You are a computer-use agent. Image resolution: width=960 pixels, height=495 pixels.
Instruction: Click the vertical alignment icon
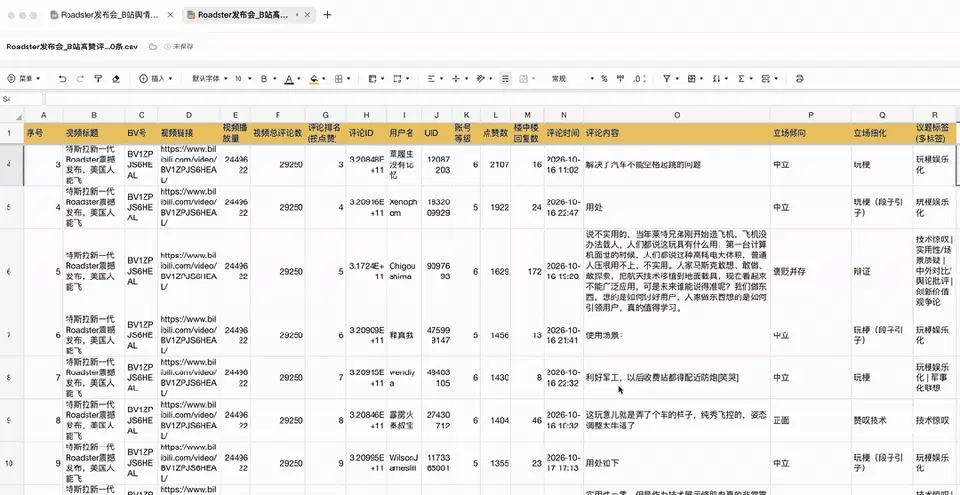pos(456,78)
